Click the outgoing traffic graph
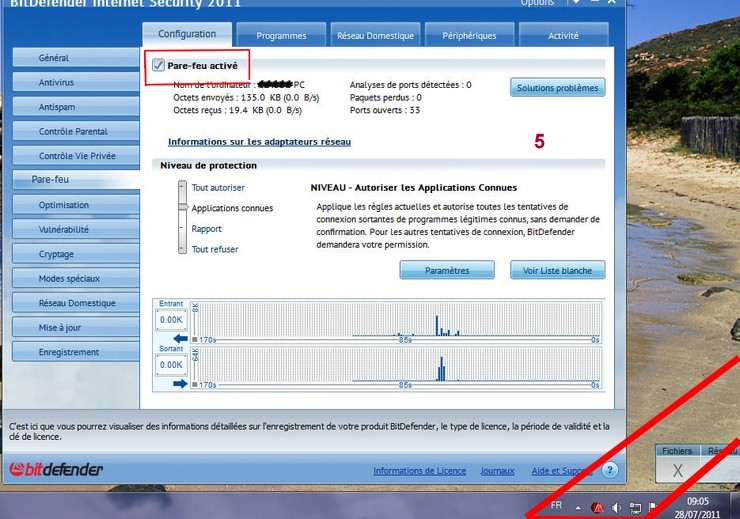 pos(396,367)
